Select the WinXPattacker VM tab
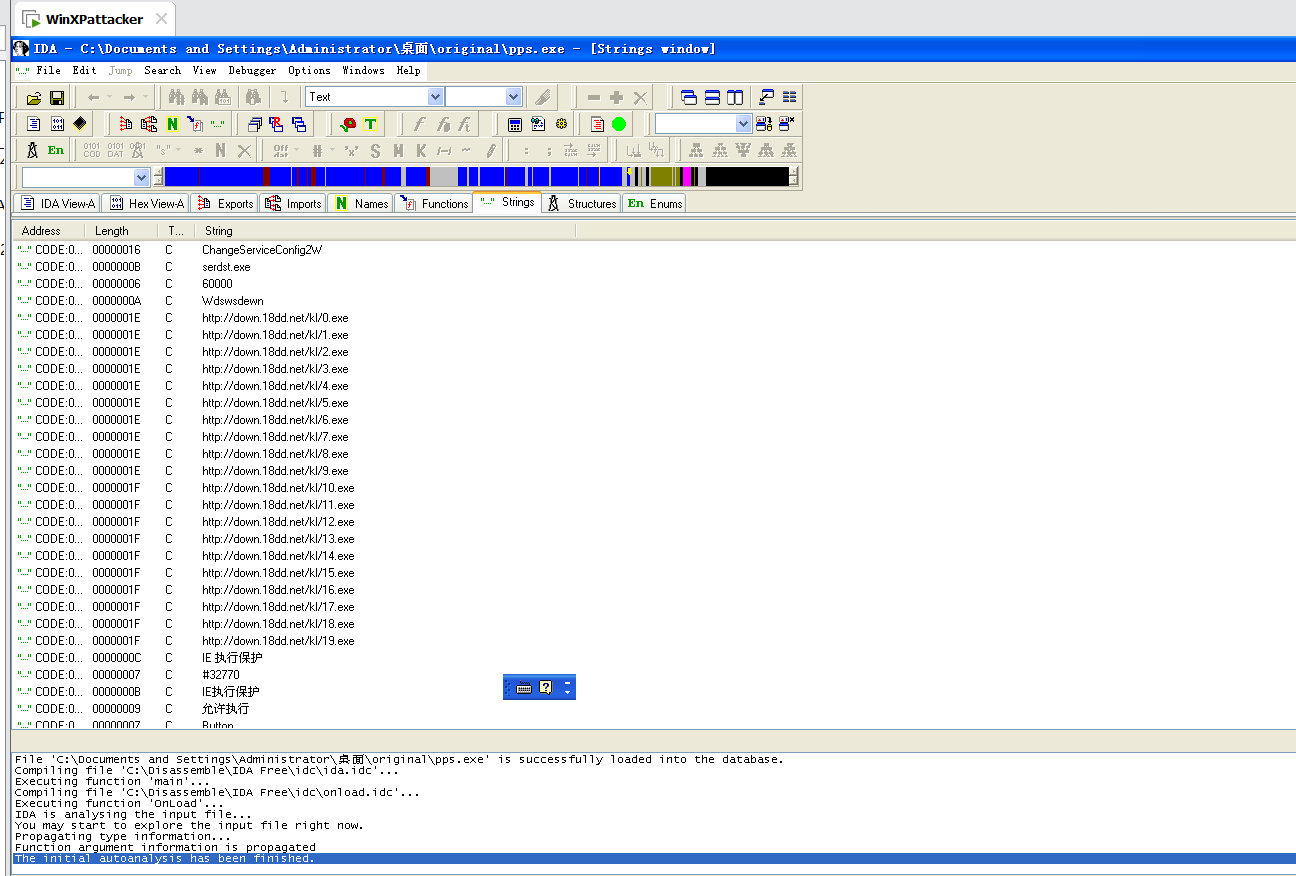 94,19
